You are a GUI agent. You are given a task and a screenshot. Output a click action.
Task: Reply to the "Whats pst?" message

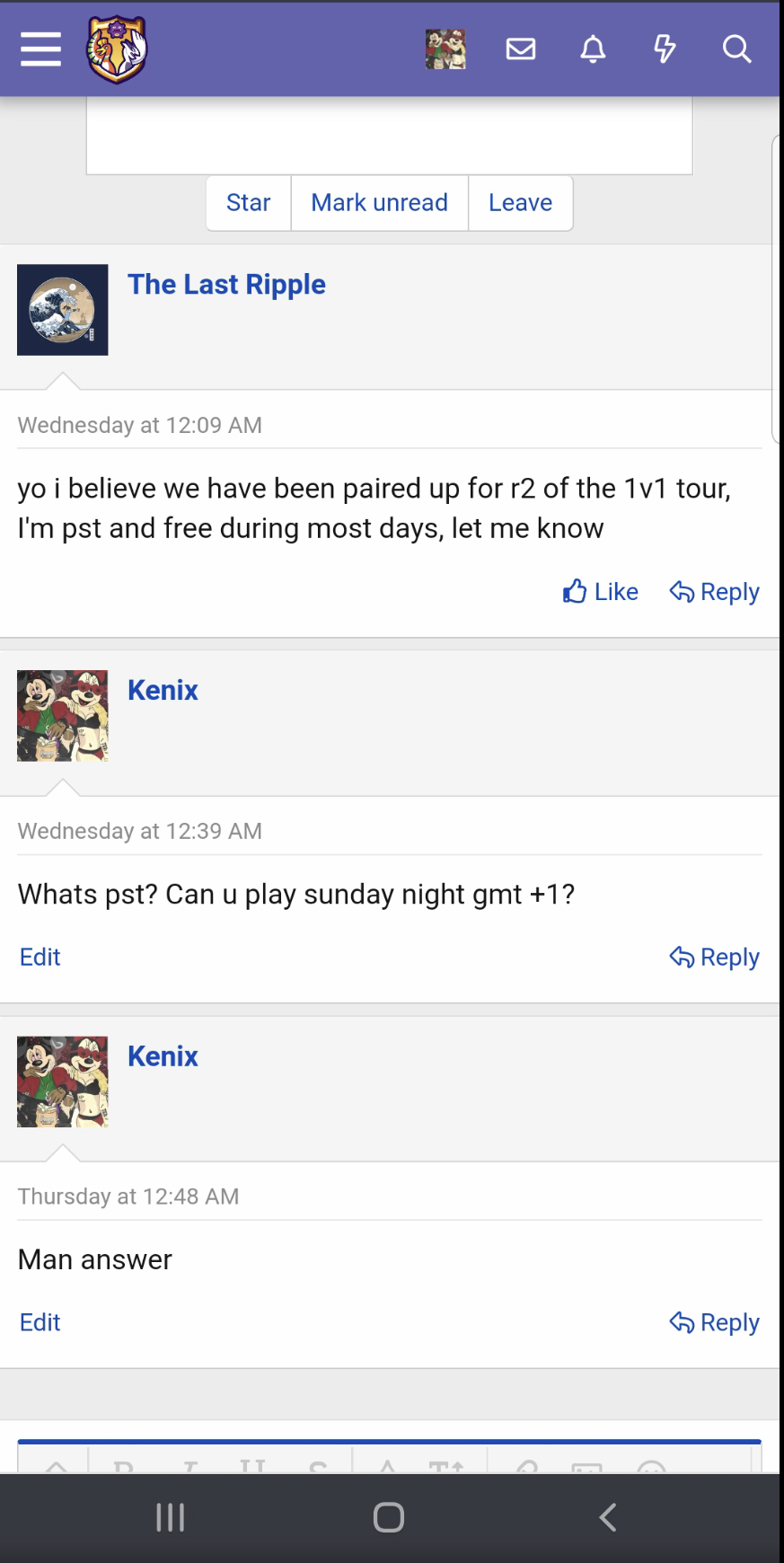[x=715, y=958]
